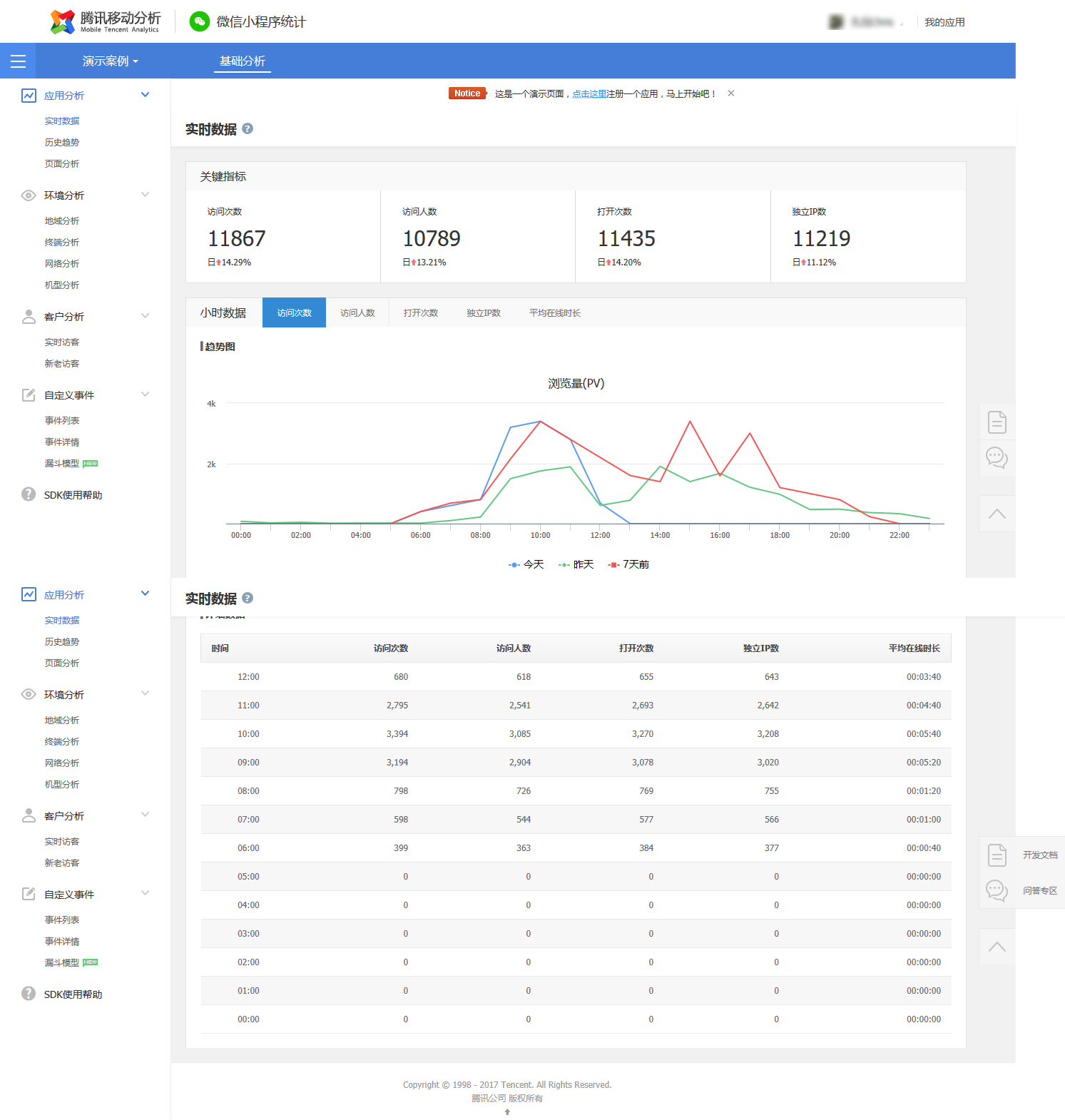Click the help question mark beside the second 实时数据 title
Screen dimensions: 1065x1120
248,598
